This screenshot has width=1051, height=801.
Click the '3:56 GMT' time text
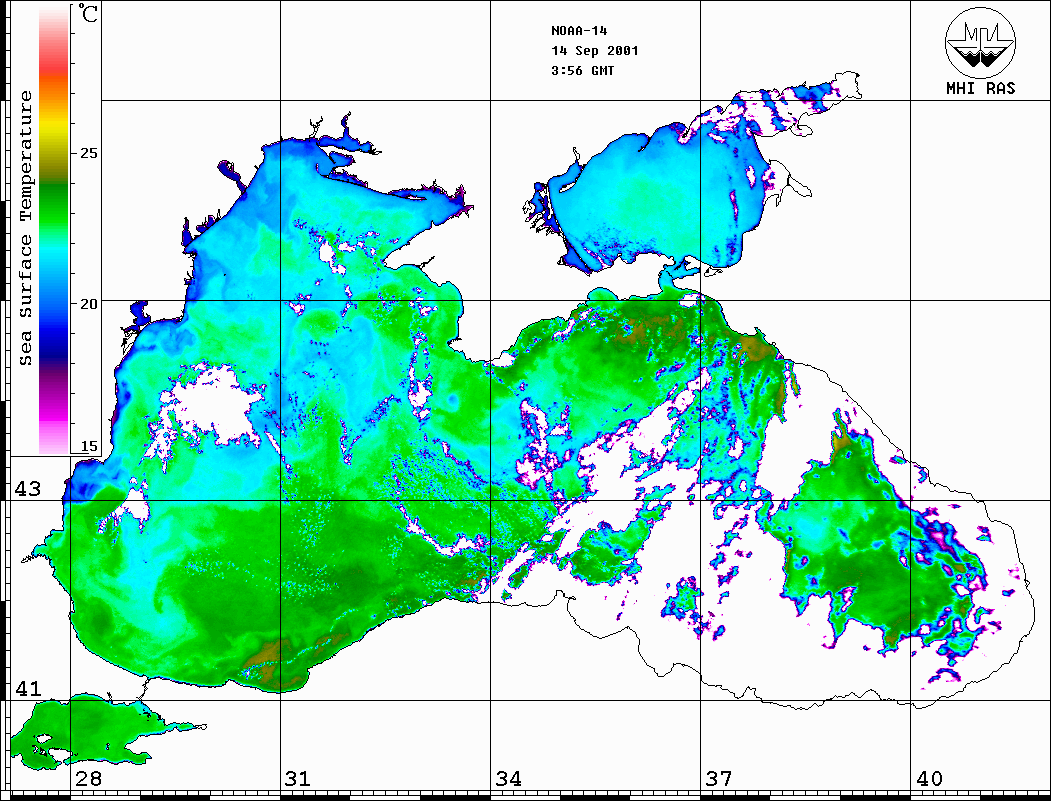[582, 70]
